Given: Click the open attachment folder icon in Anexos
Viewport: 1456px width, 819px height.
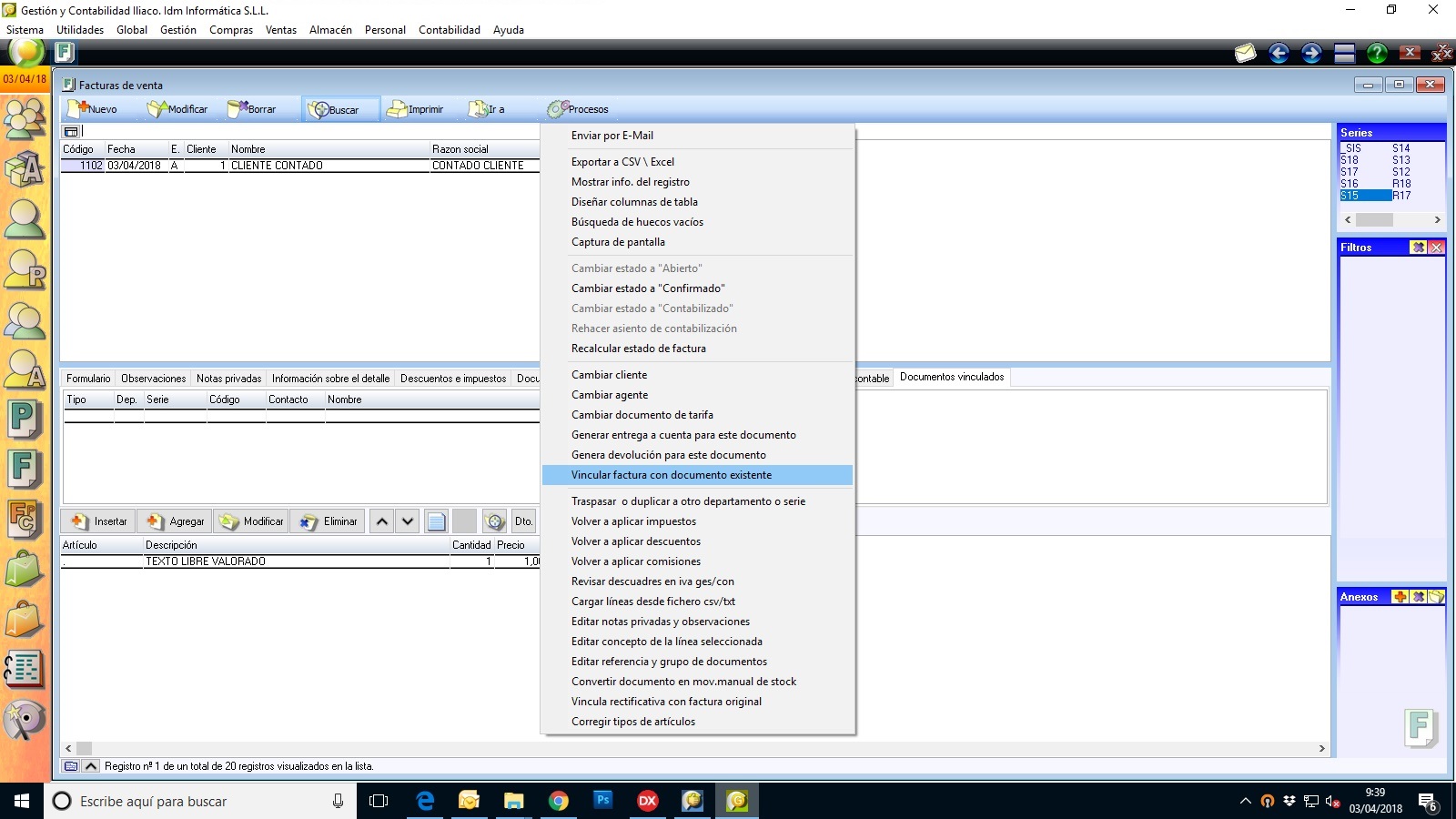Looking at the screenshot, I should [1436, 597].
